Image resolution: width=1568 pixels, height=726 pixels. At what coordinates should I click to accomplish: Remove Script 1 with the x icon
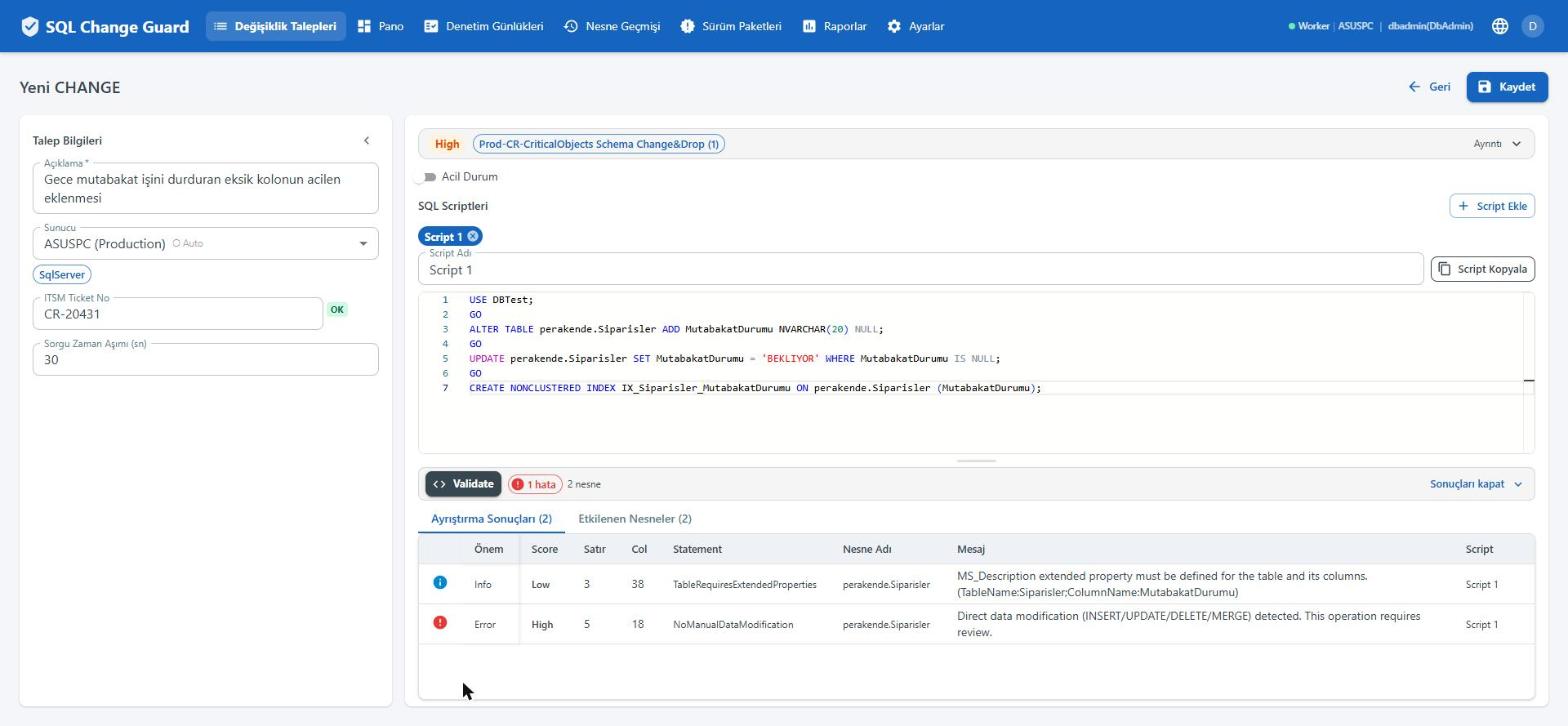coord(473,236)
